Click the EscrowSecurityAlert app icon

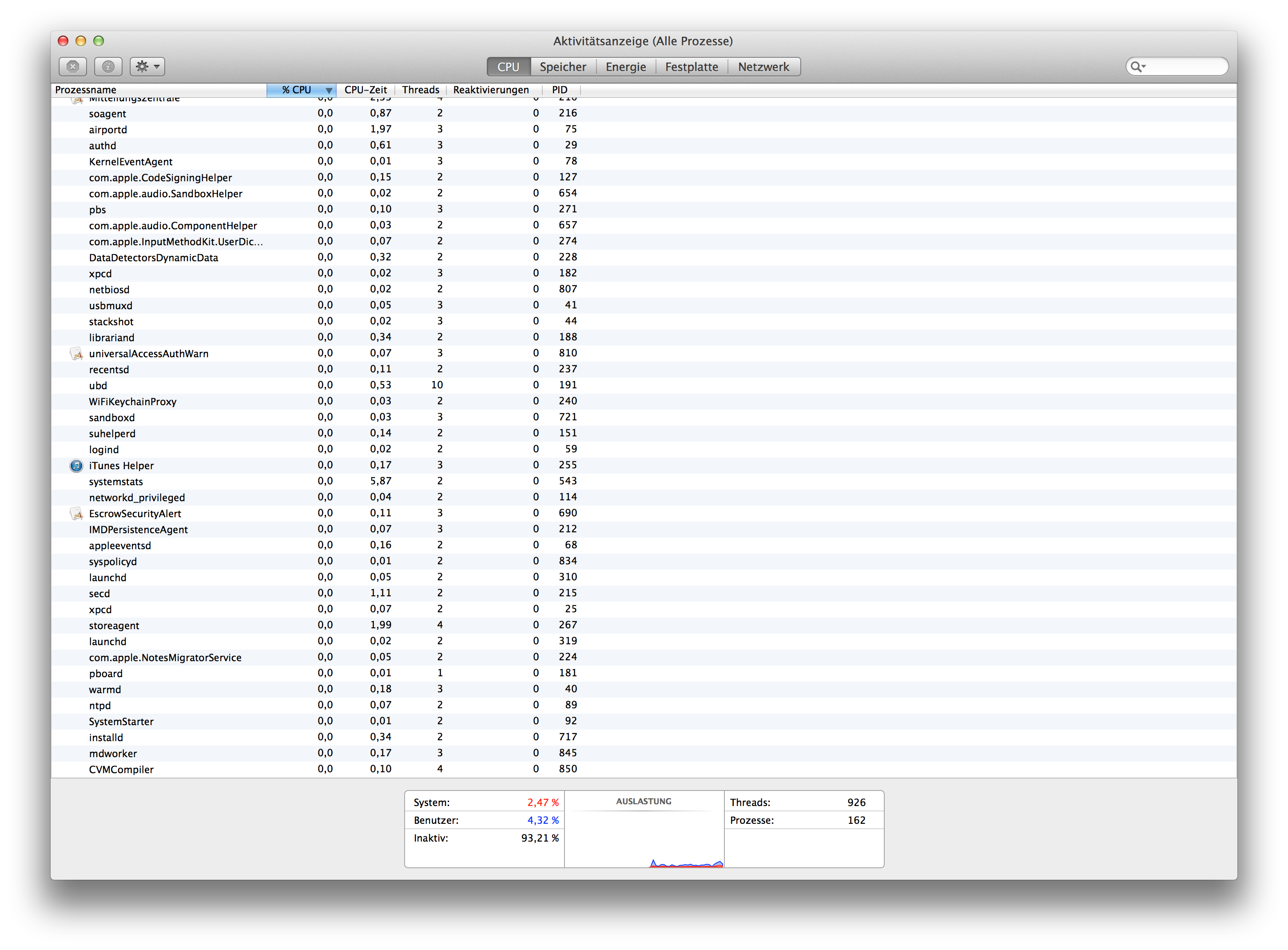pyautogui.click(x=76, y=514)
